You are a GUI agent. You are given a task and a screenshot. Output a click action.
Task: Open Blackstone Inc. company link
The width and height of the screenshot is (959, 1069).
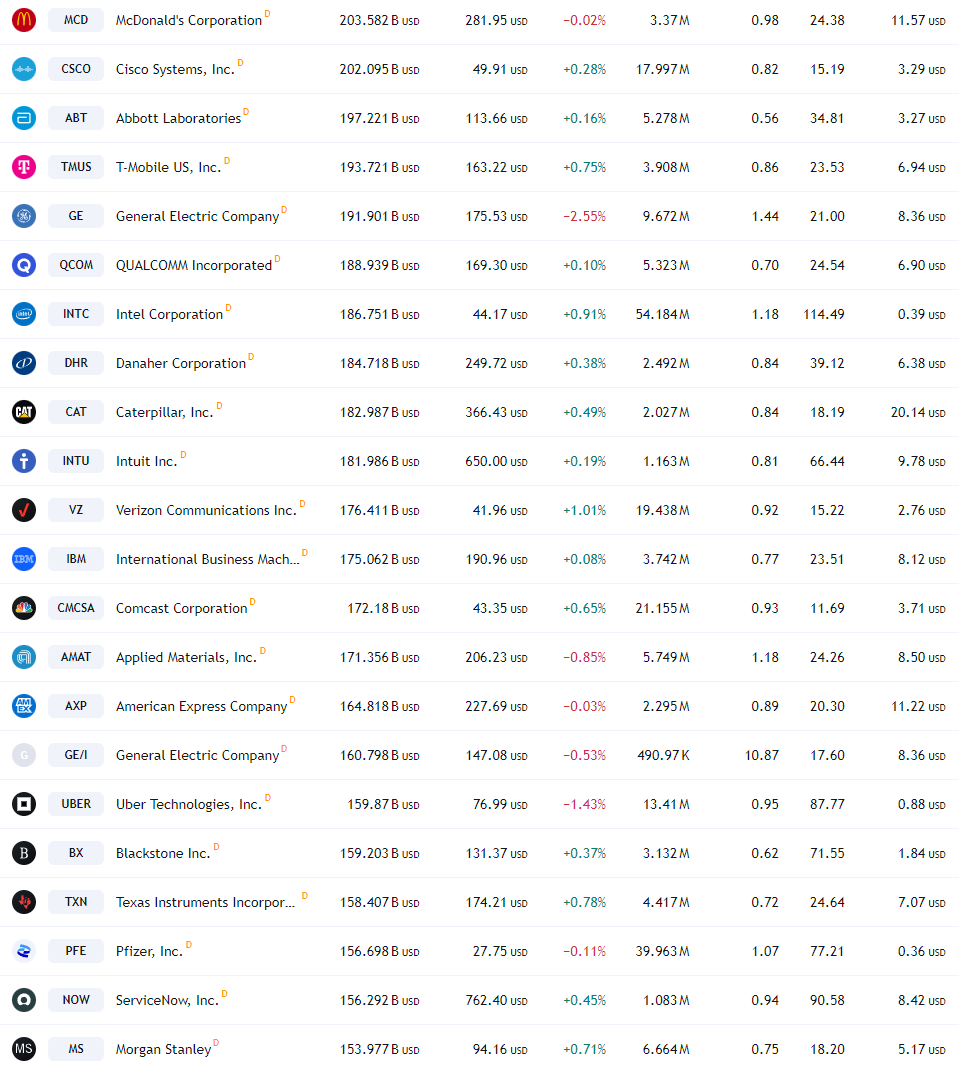pos(163,854)
